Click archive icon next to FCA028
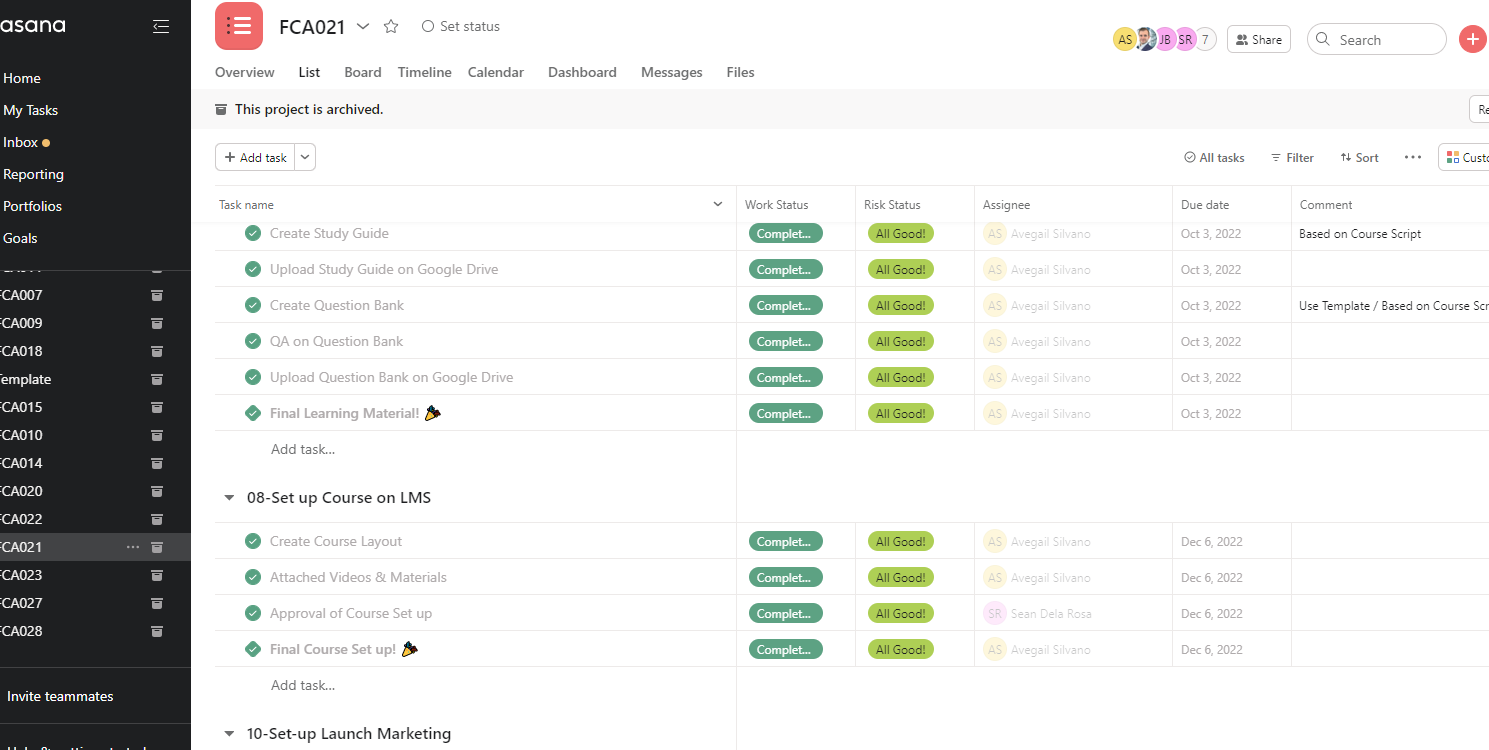Viewport: 1489px width, 750px height. 157,631
